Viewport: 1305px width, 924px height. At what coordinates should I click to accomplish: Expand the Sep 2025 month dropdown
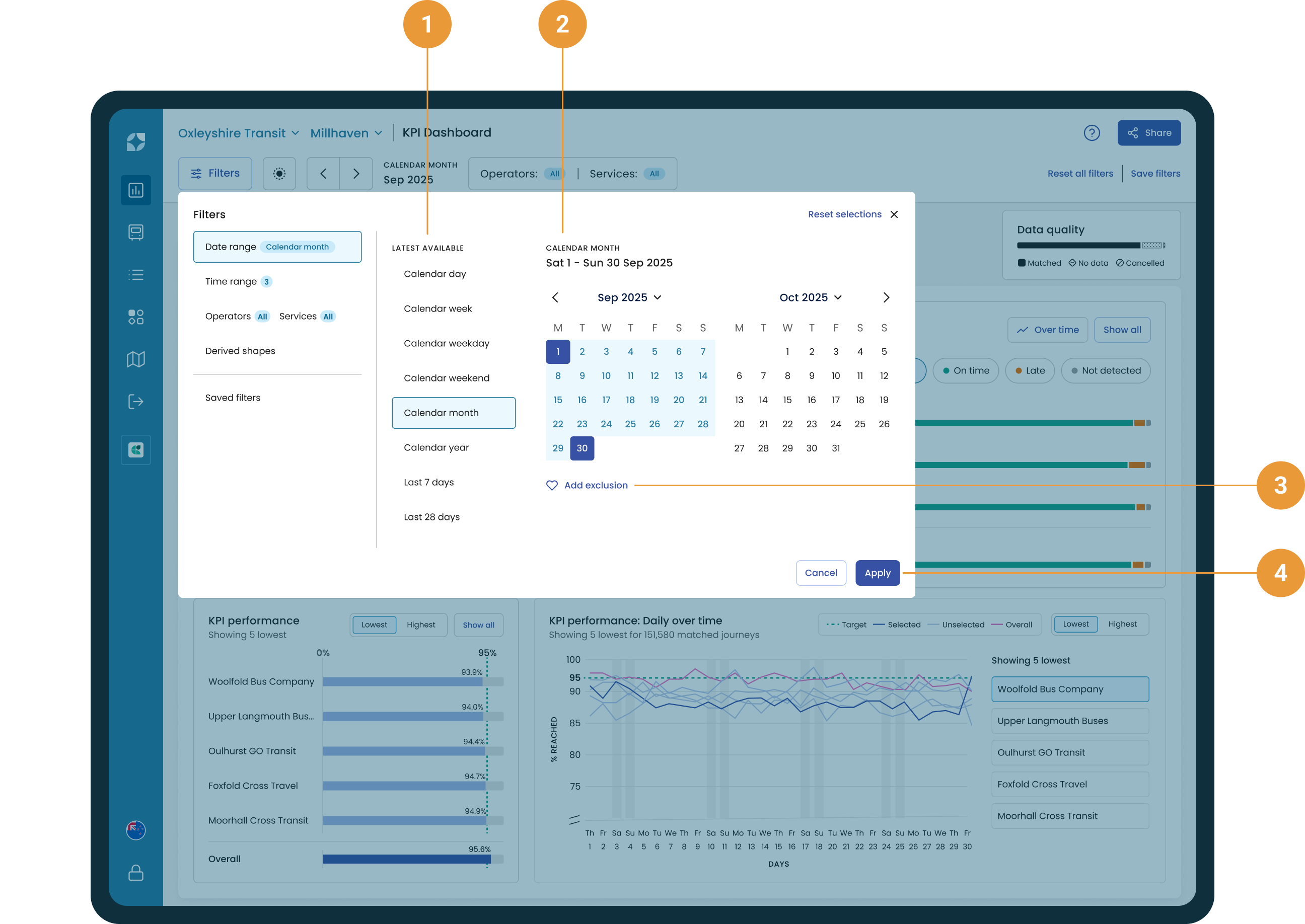629,297
